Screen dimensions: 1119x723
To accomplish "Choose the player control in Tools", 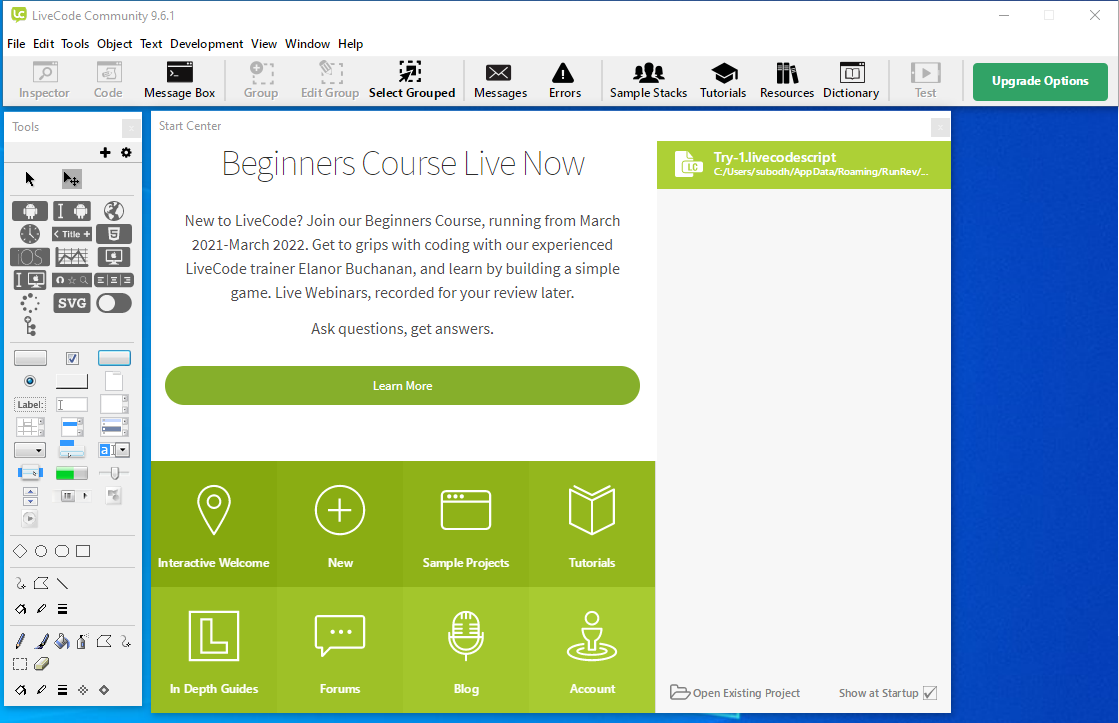I will [x=30, y=519].
